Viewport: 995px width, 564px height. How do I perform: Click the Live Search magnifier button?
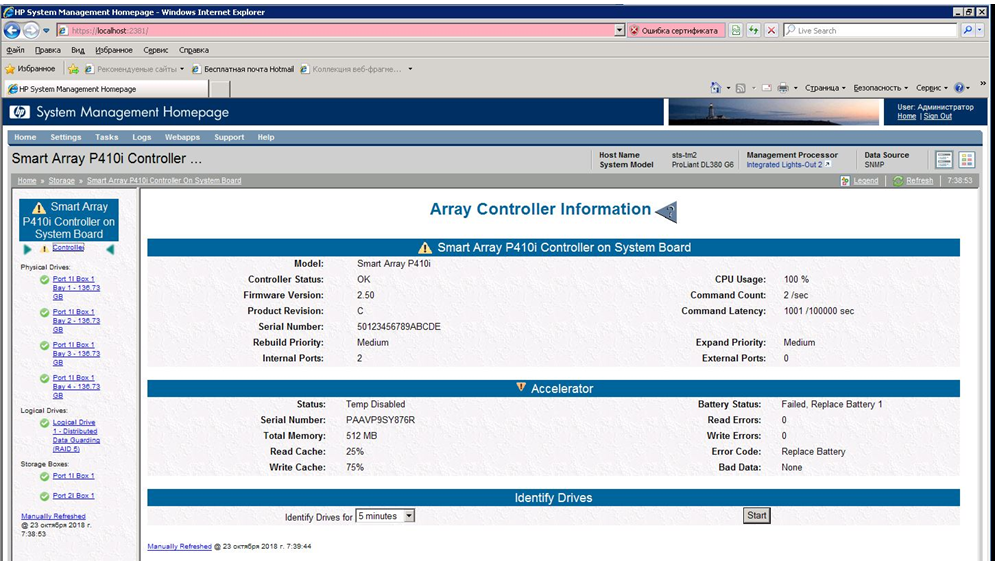click(967, 30)
